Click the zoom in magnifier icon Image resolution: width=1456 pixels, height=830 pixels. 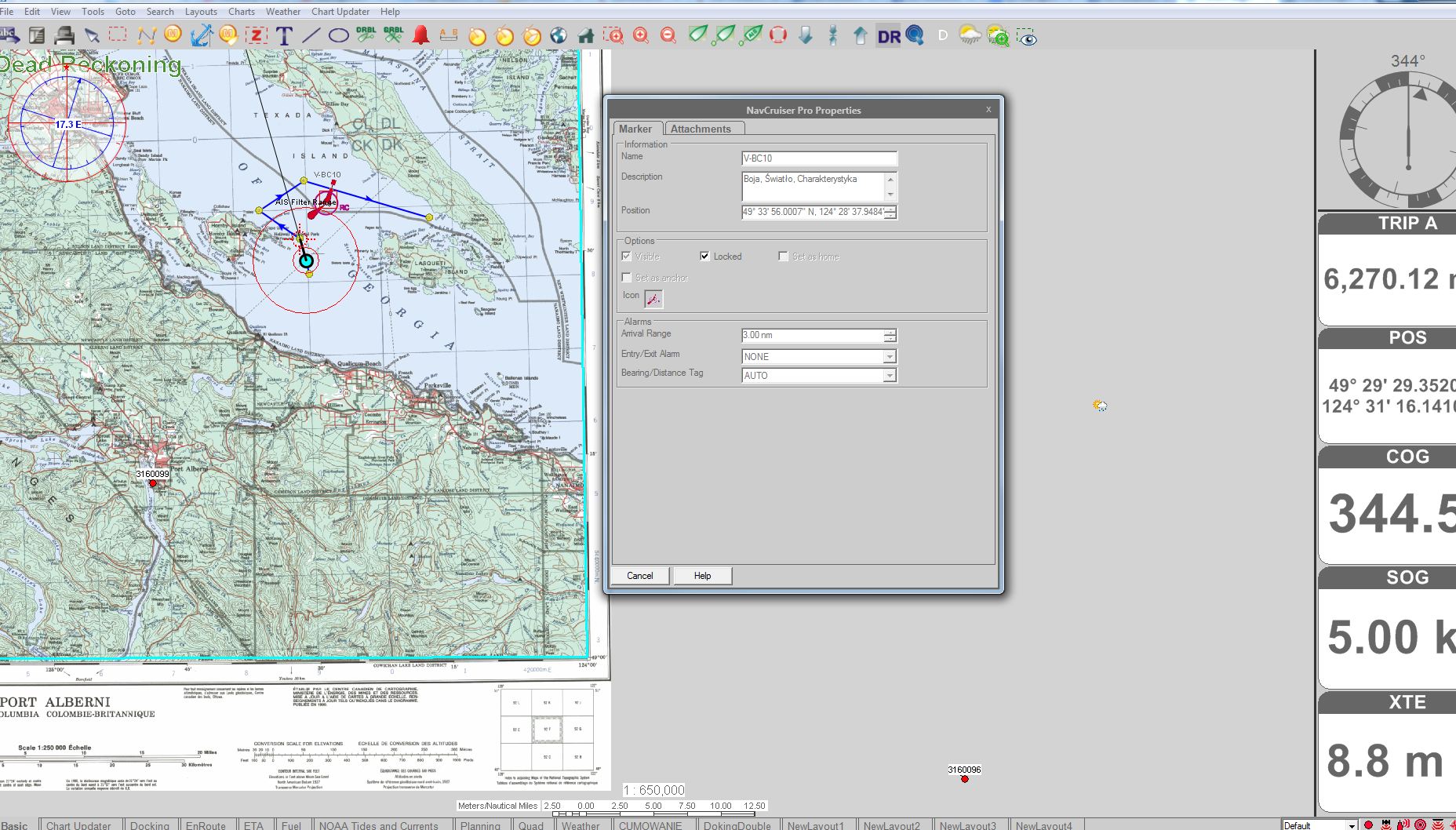coord(641,35)
